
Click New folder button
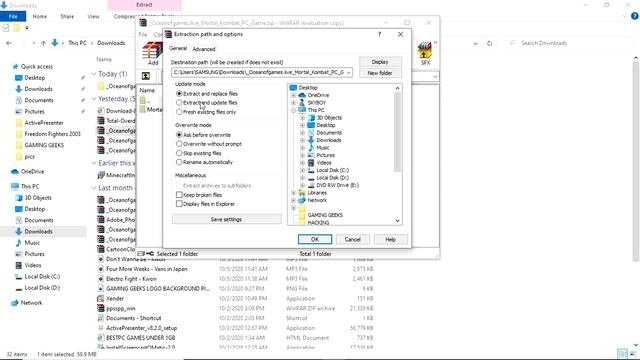point(380,73)
